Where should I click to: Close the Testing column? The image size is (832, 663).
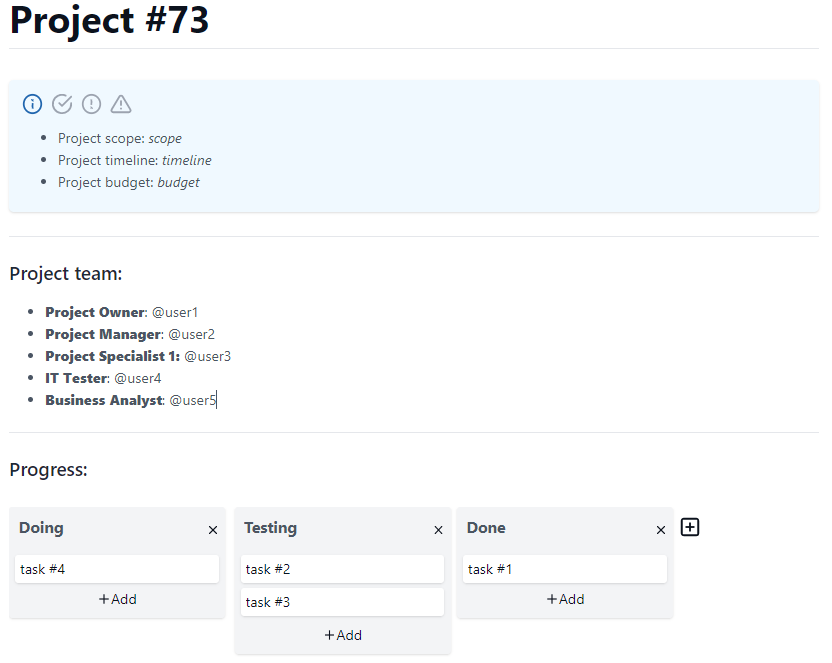(x=437, y=530)
